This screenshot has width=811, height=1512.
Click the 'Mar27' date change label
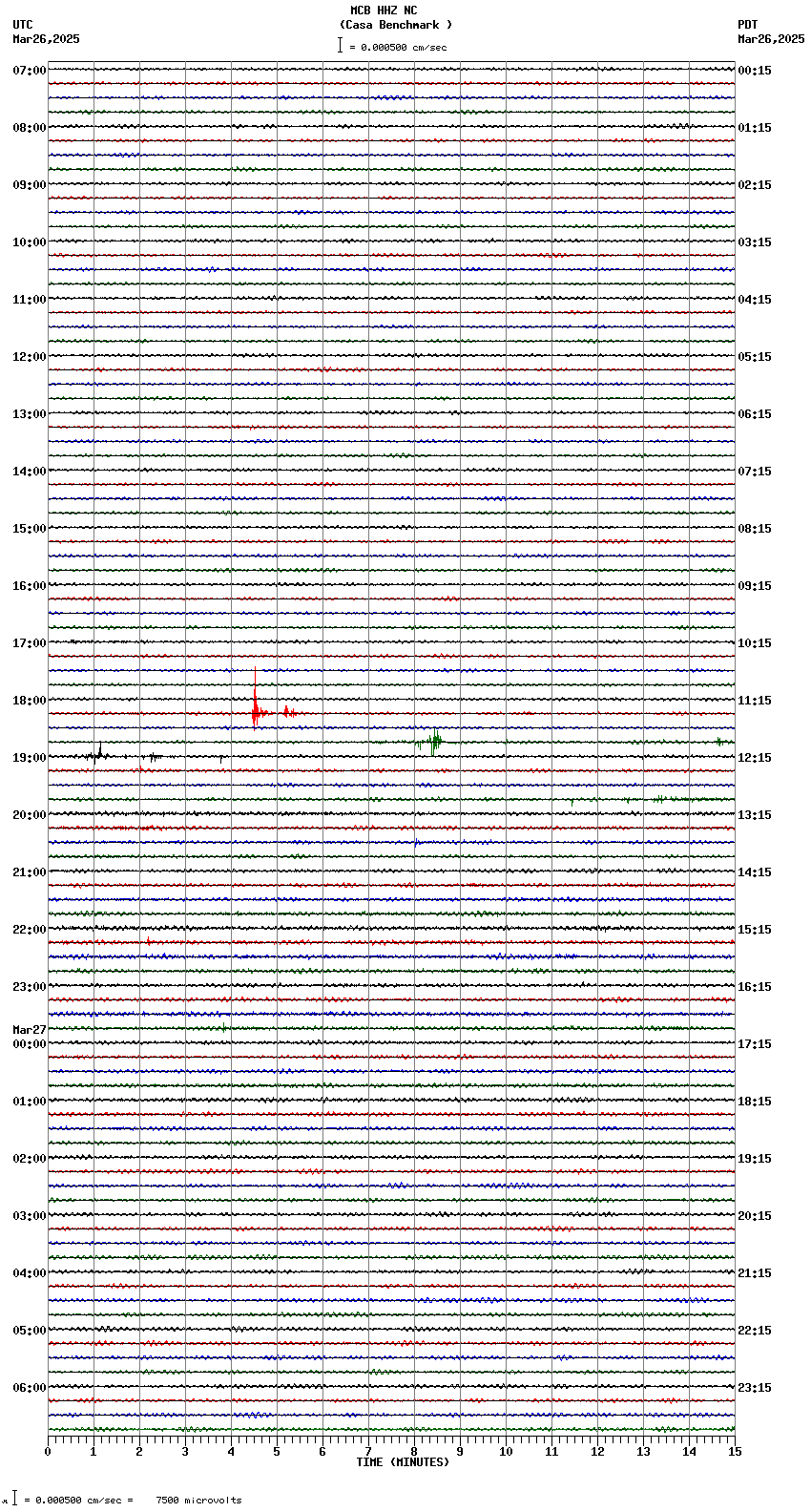30,1030
